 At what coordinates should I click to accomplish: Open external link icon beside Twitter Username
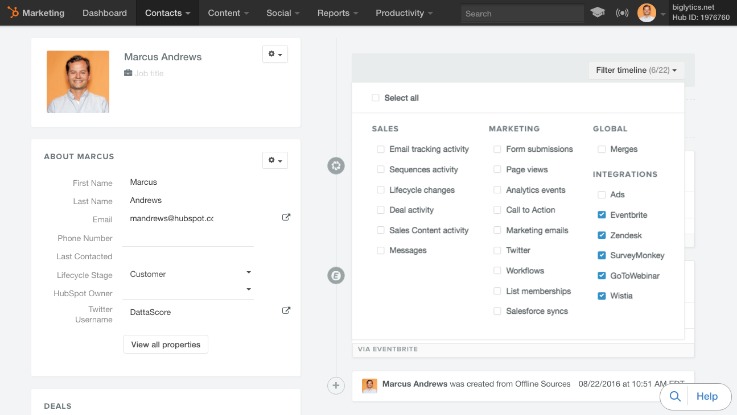[286, 311]
